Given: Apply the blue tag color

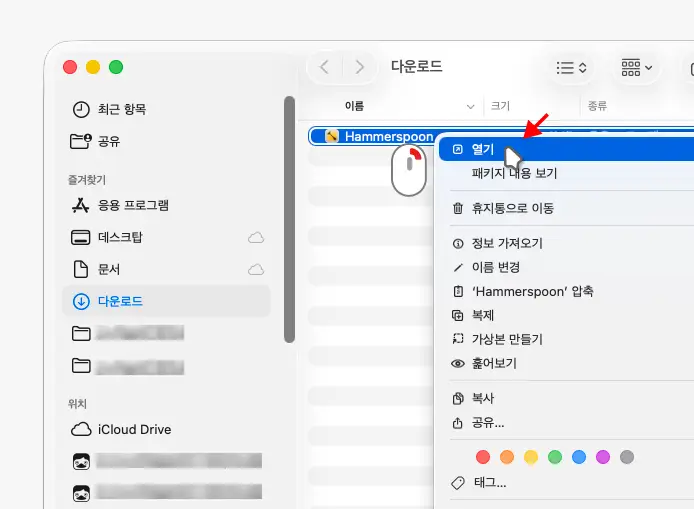Looking at the screenshot, I should point(579,457).
